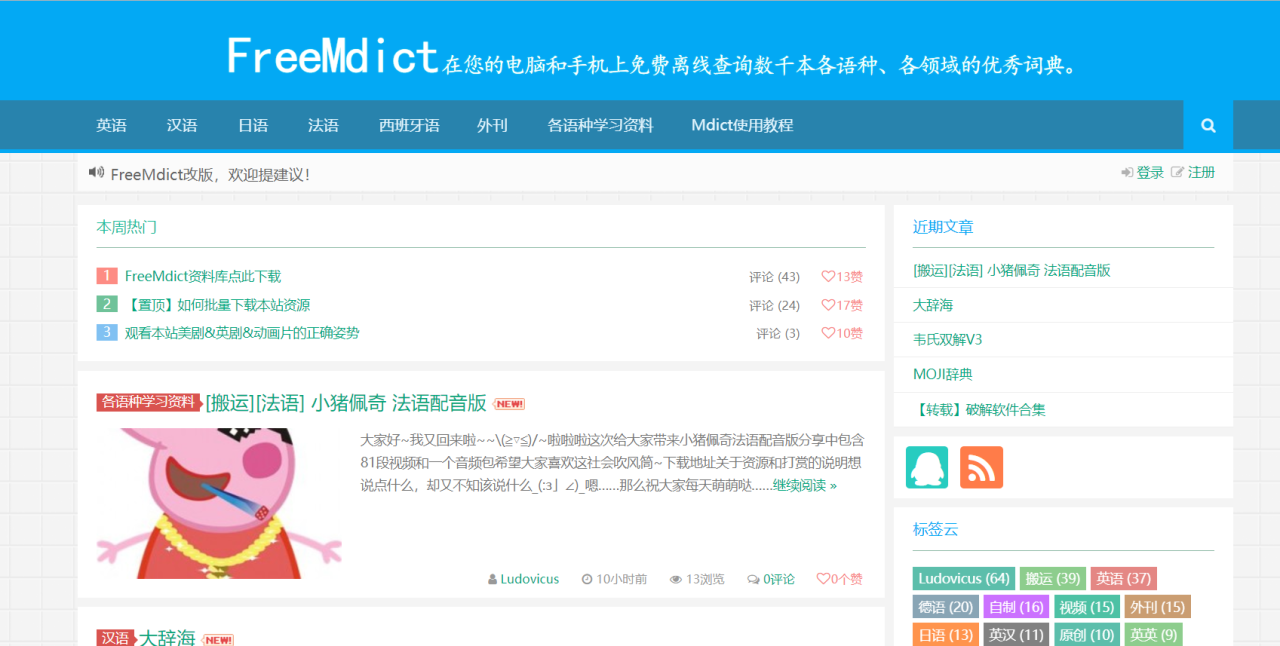Select the 英语 (37) tag

pyautogui.click(x=1124, y=578)
